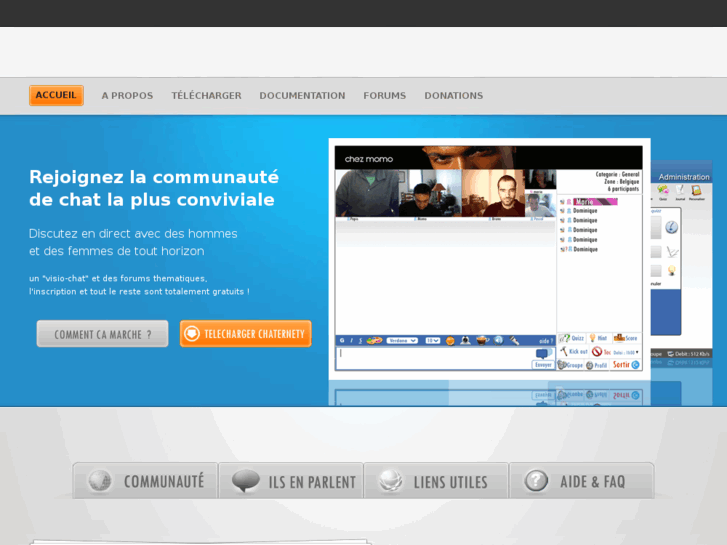Open the Delai time dropdown
Viewport: 727px width, 545px height.
tap(626, 353)
